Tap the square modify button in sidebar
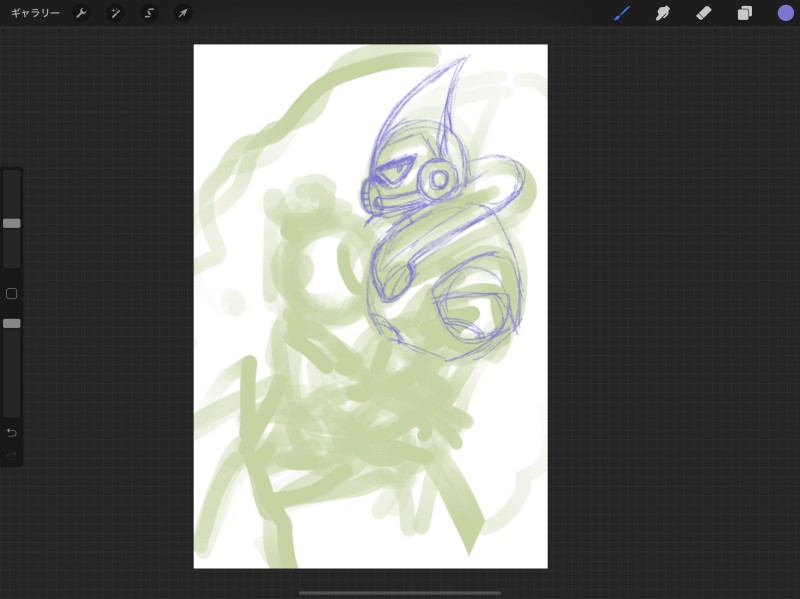Image resolution: width=800 pixels, height=599 pixels. pyautogui.click(x=11, y=293)
